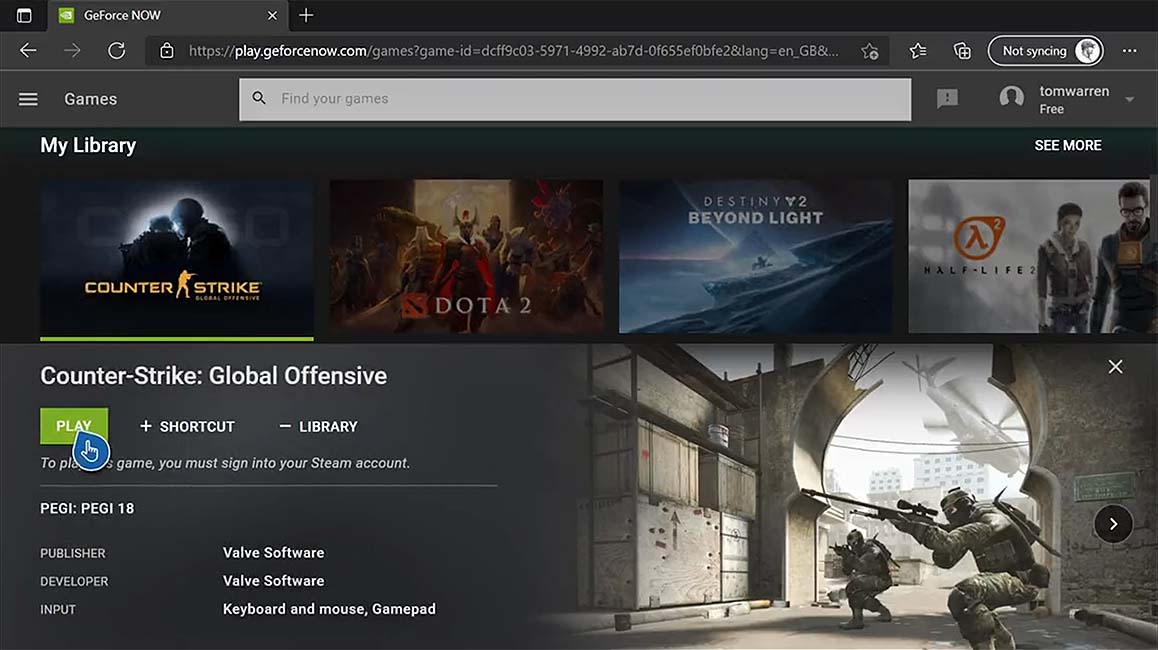Viewport: 1158px width, 650px height.
Task: Click the Counter-Strike: Global Offensive title
Action: click(x=213, y=376)
